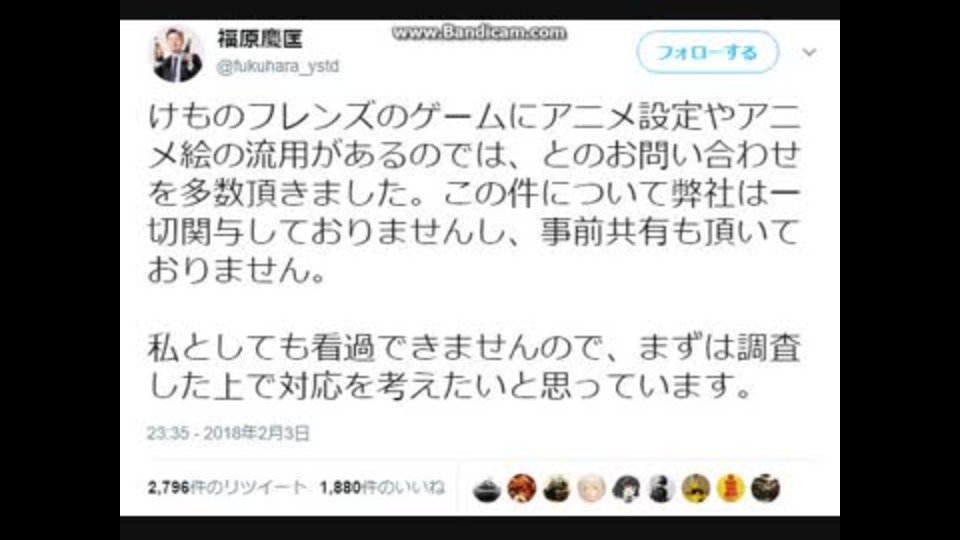Open the @fukuhara_ystd handle link
The width and height of the screenshot is (960, 540).
coord(277,66)
